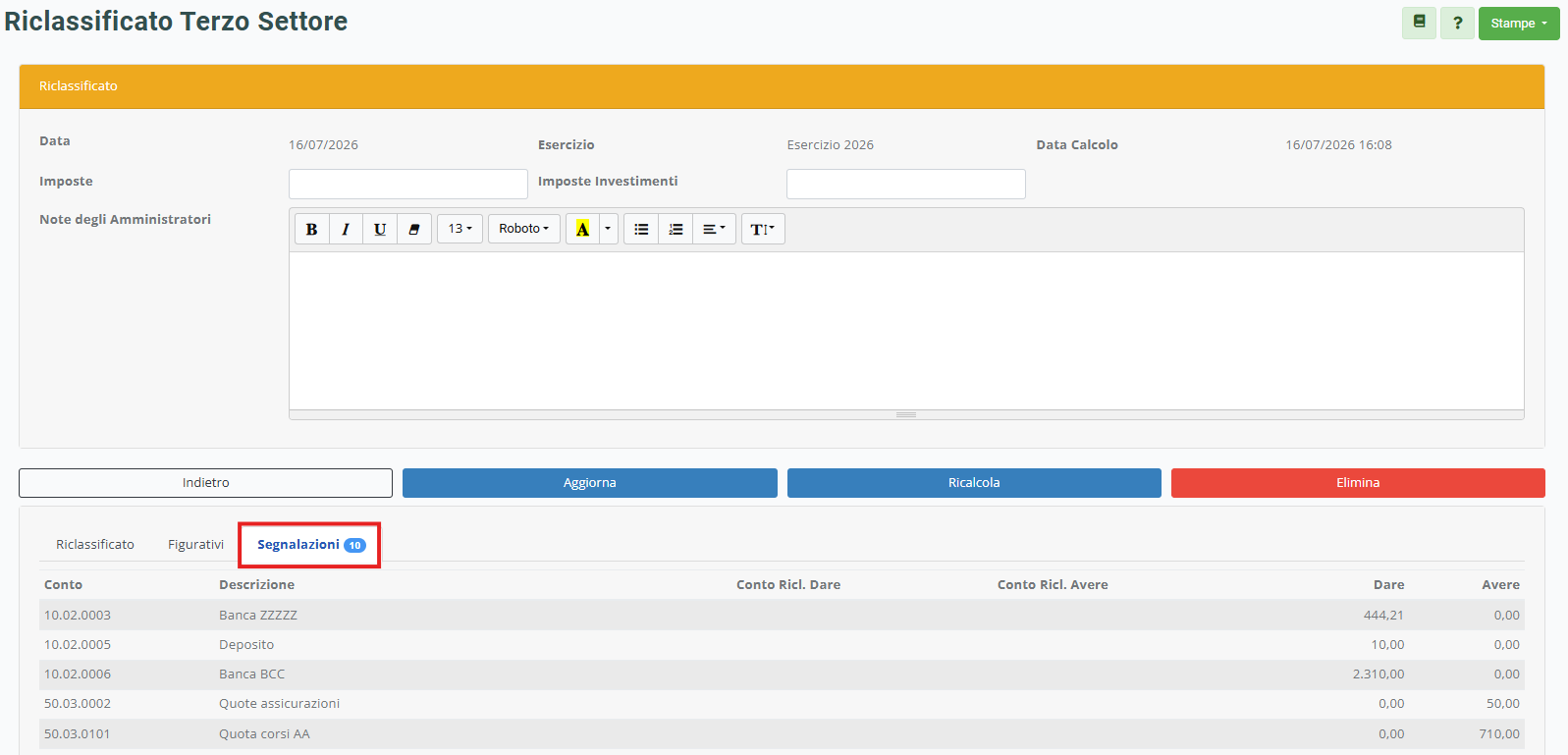Click the Deposito description
Screen dimensions: 1568x755
(x=246, y=645)
